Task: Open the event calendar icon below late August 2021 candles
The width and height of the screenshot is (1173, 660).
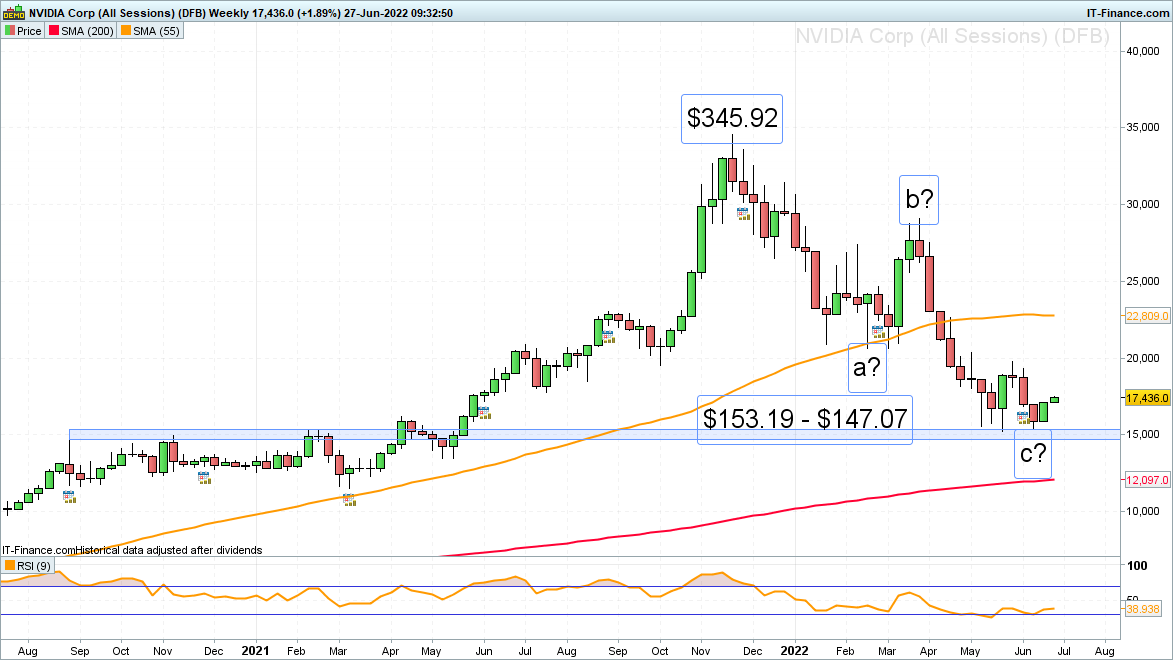Action: [x=608, y=337]
